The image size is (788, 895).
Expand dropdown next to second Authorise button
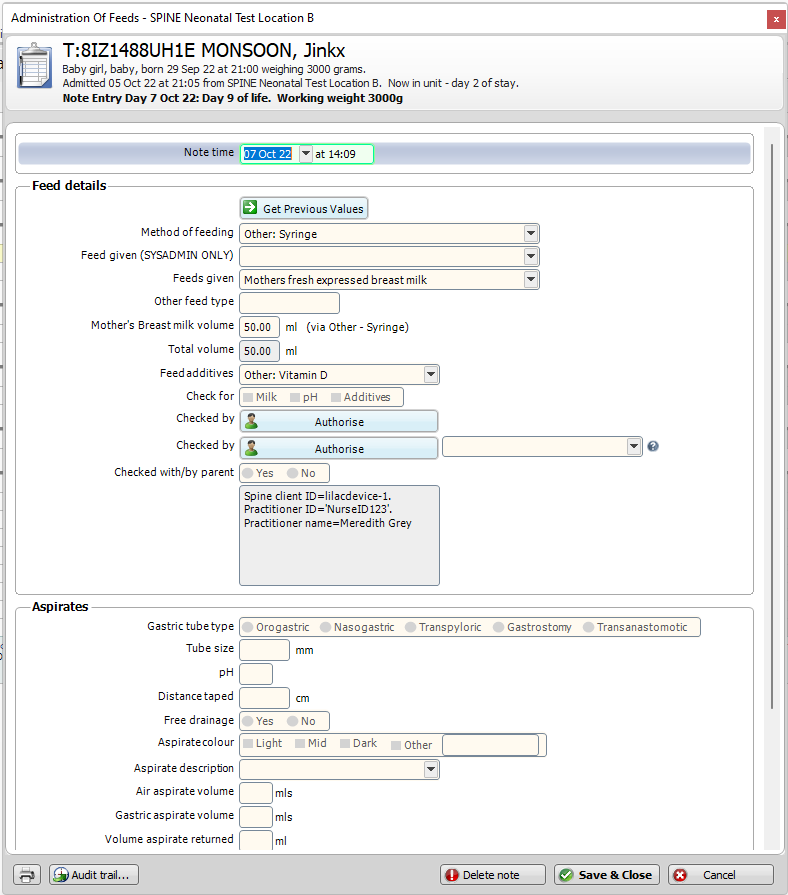click(634, 446)
